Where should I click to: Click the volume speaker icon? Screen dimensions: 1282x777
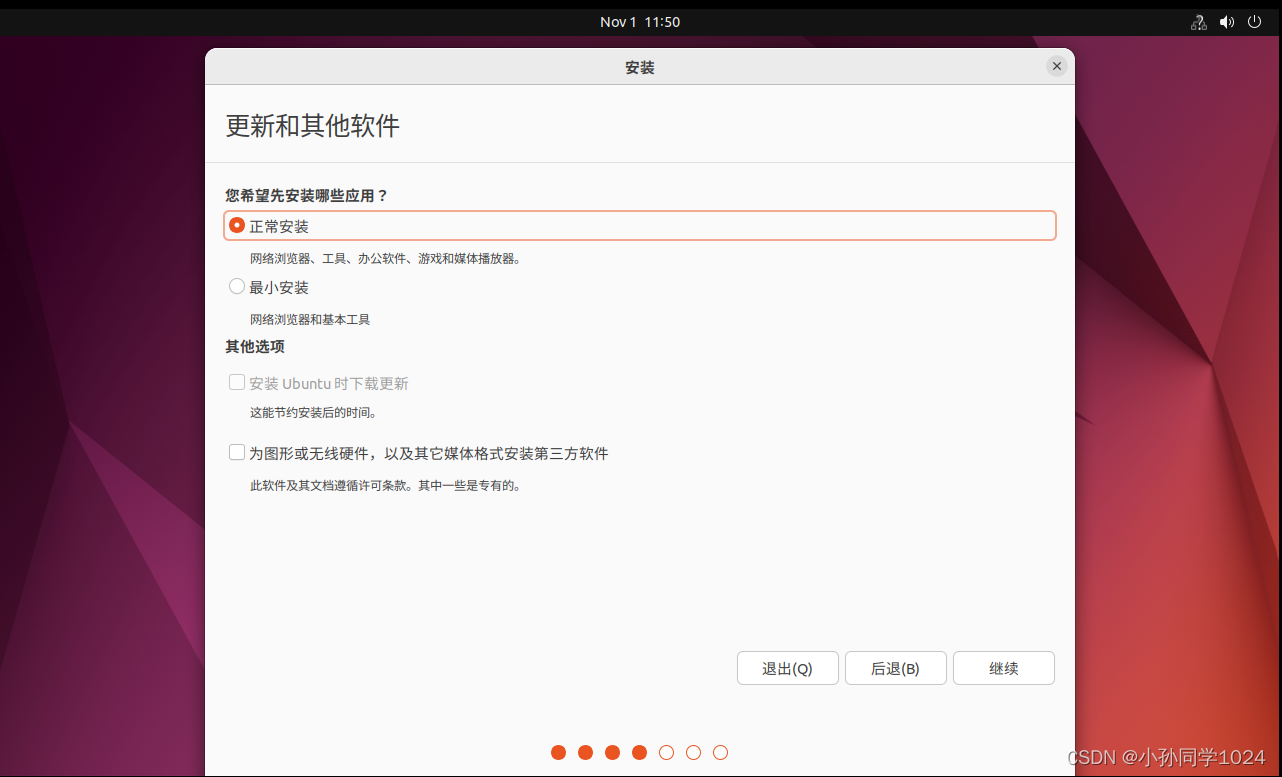(x=1227, y=21)
